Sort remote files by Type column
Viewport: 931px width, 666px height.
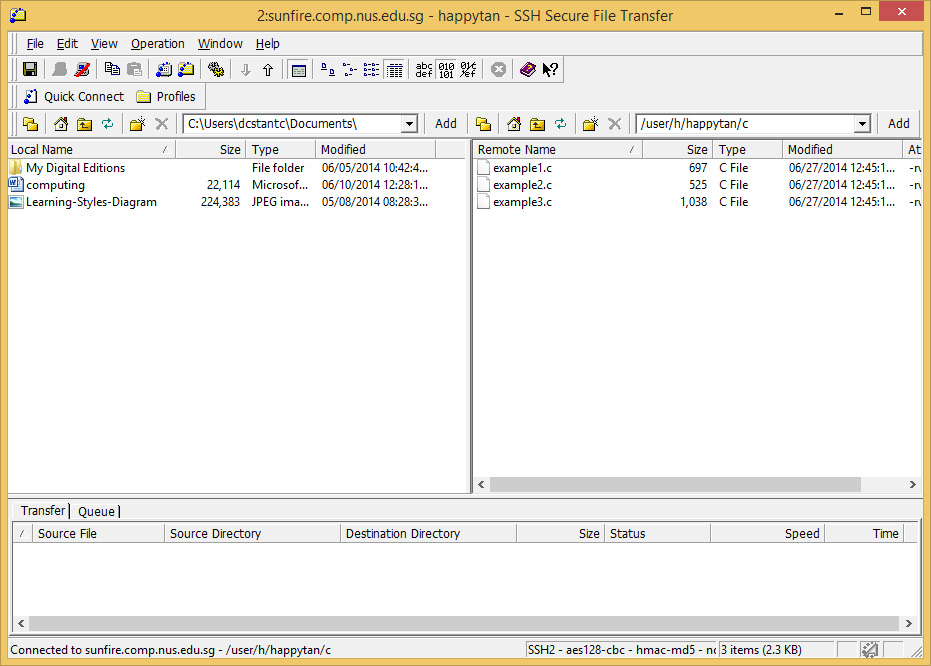tap(748, 150)
